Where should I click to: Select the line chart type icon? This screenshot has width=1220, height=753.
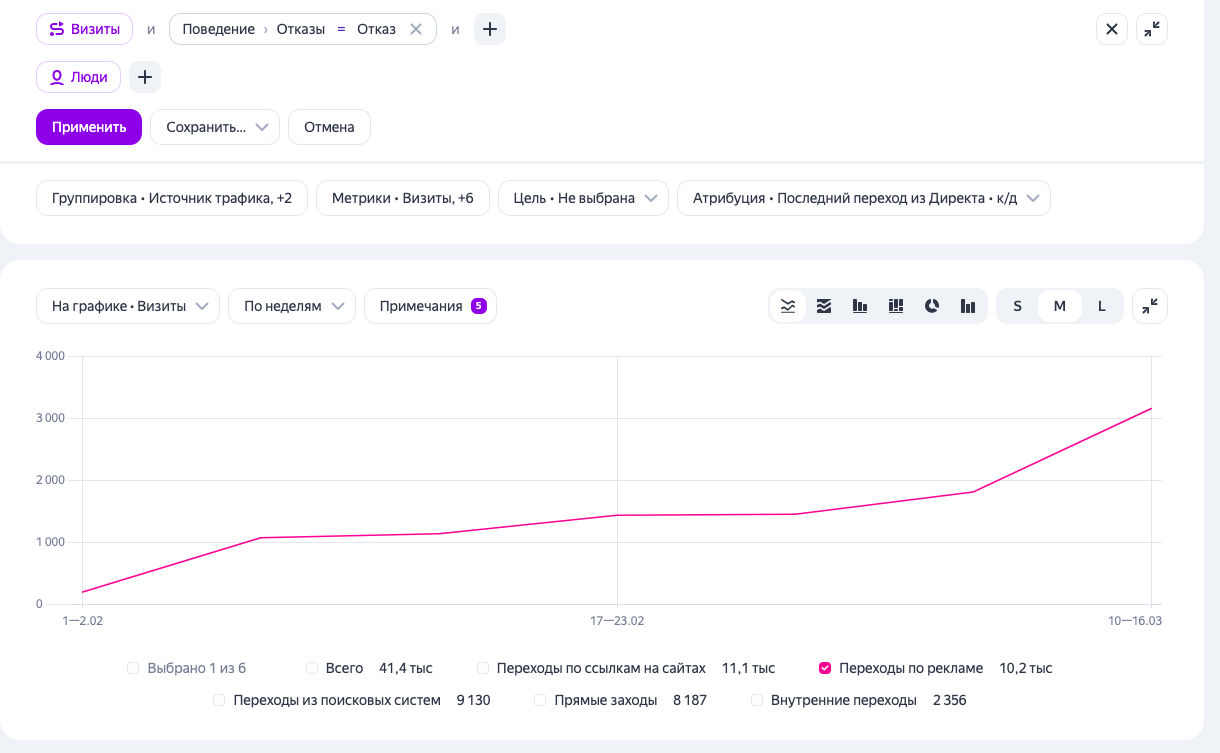(788, 306)
